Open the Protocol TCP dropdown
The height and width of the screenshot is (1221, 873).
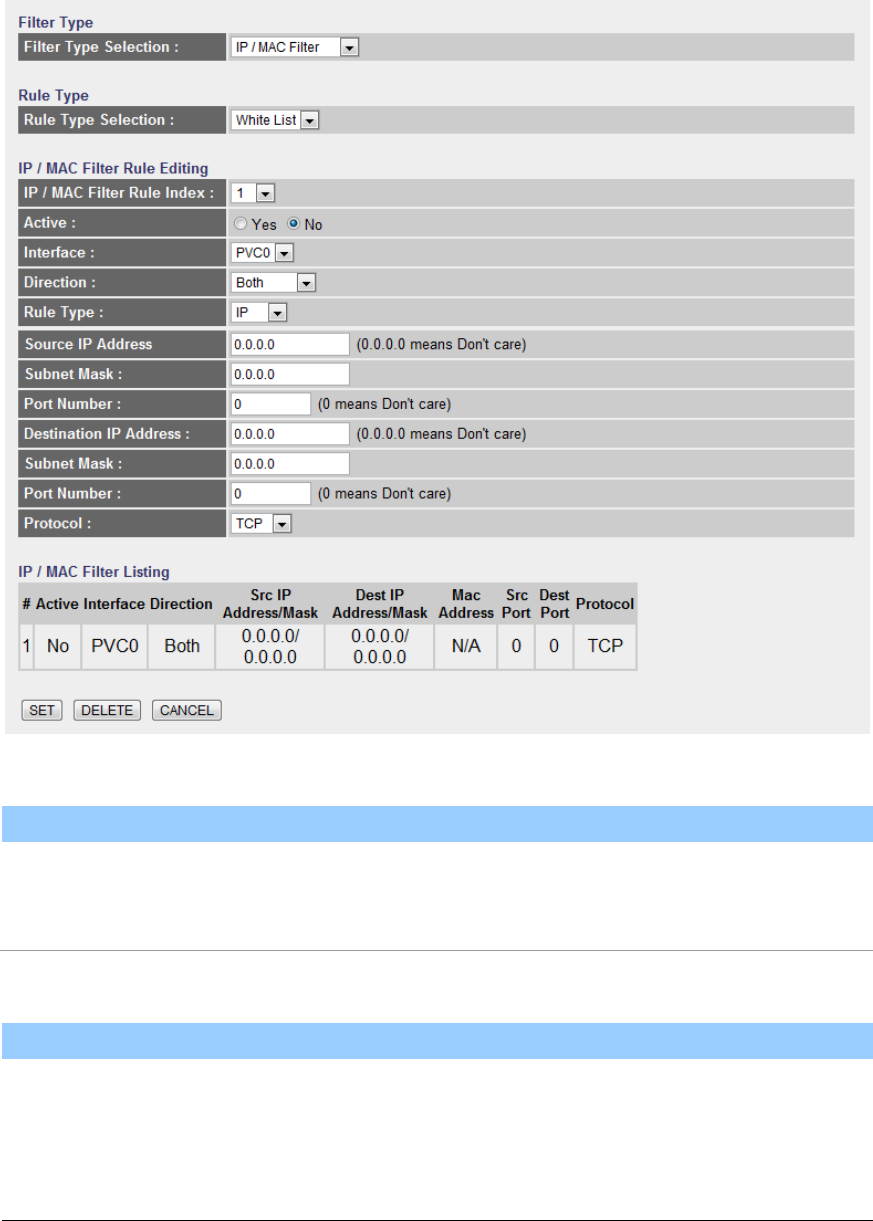262,523
